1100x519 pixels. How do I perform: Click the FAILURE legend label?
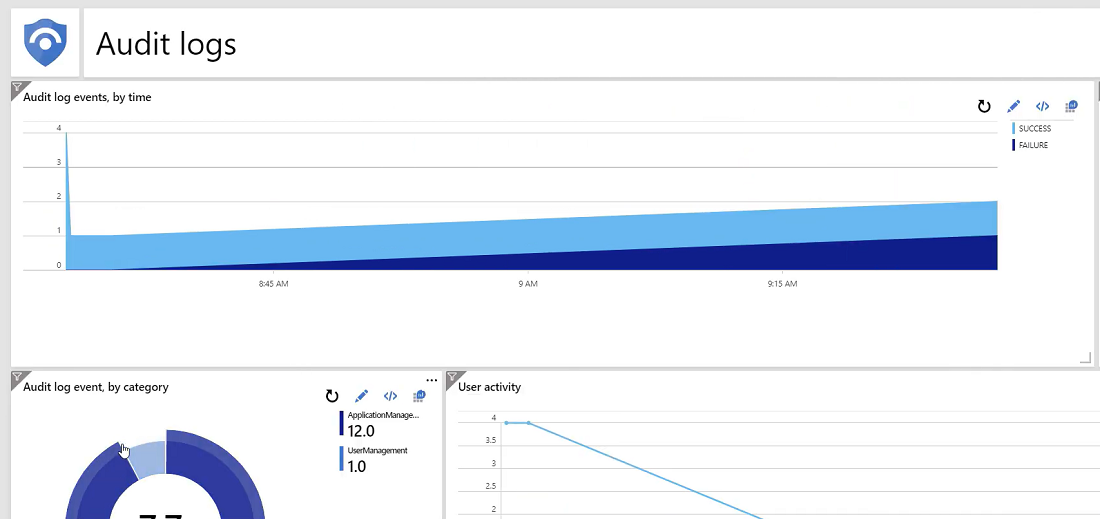click(1033, 145)
